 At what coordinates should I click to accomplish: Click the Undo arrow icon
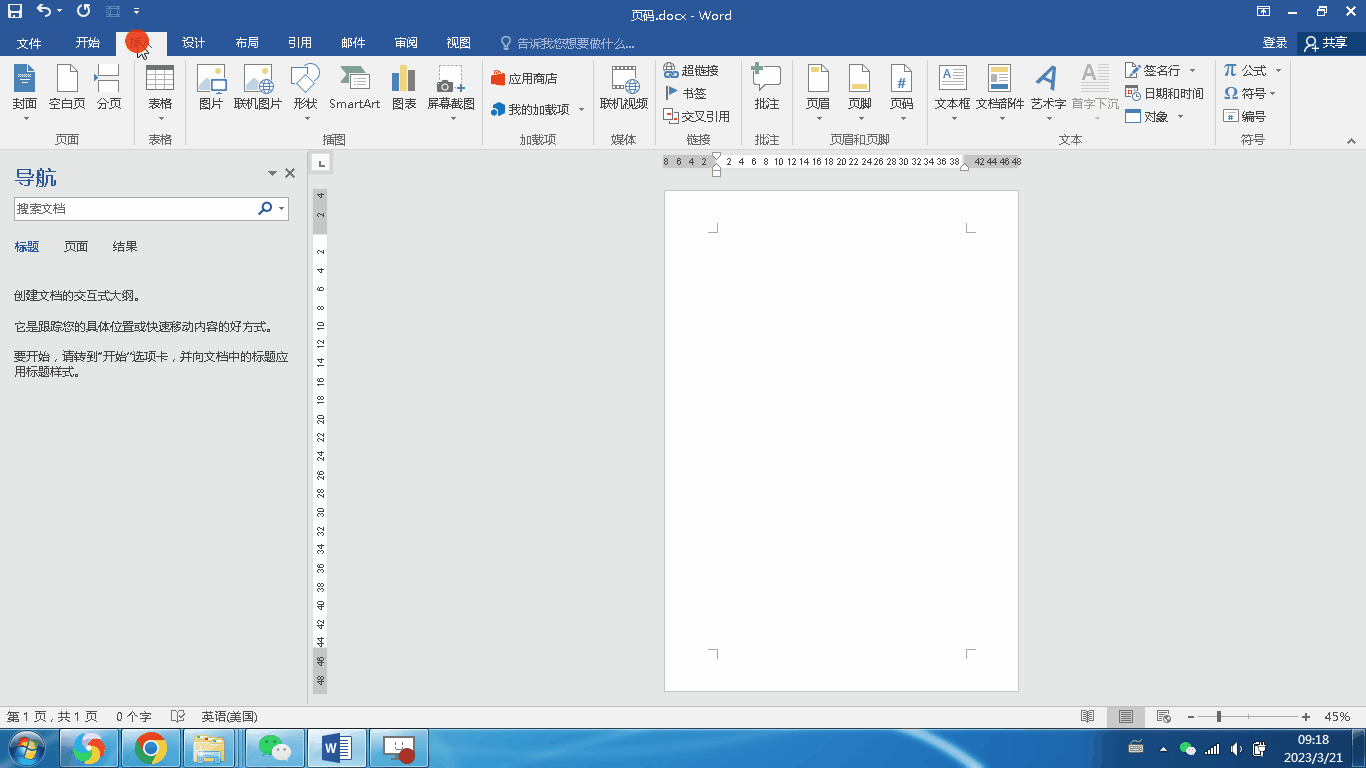tap(43, 11)
